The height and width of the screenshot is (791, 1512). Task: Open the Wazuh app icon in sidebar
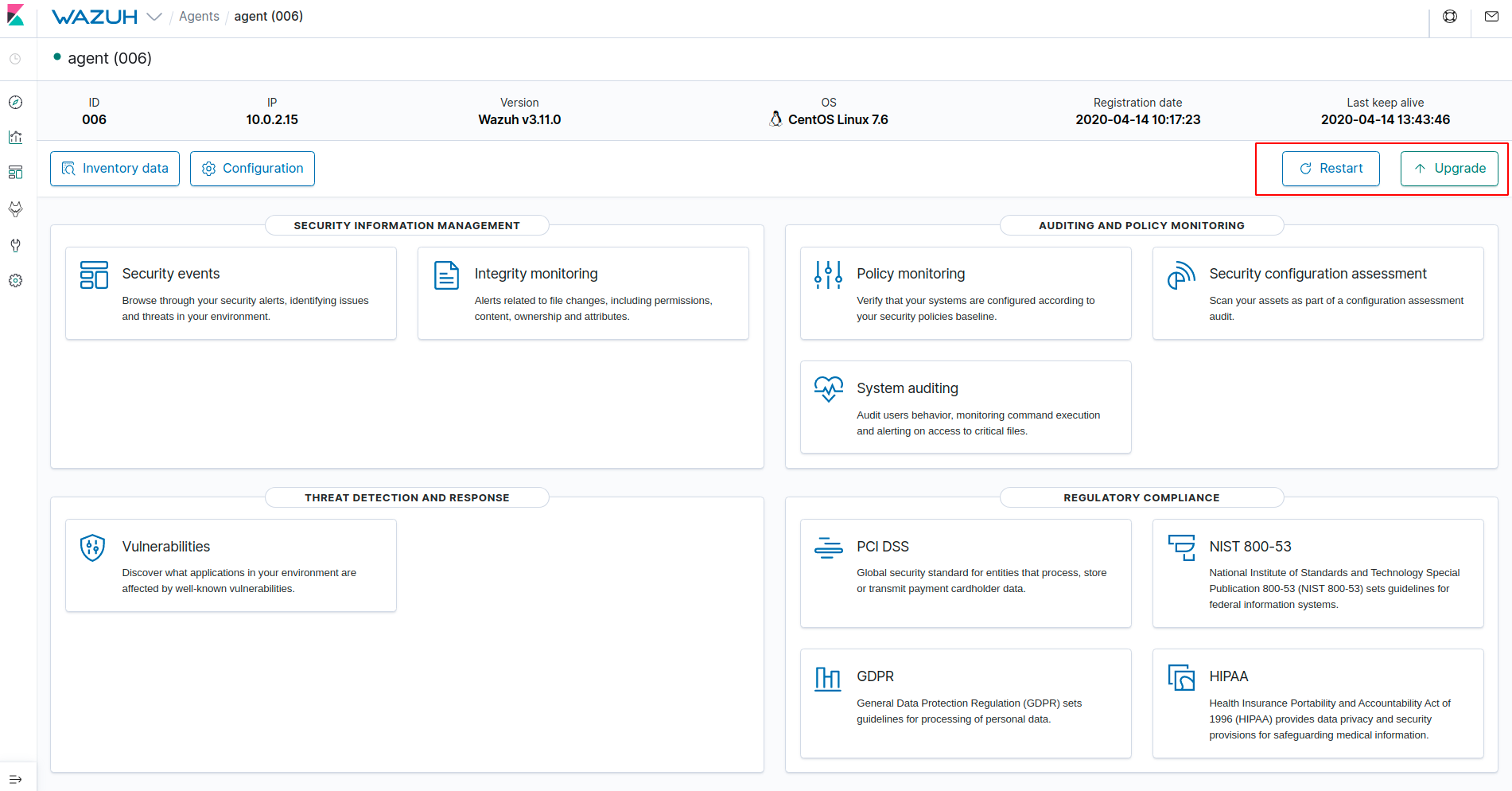[15, 209]
